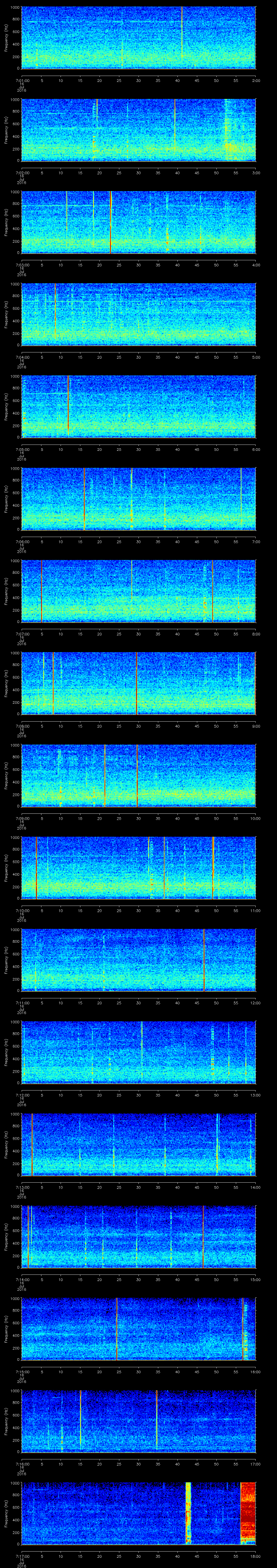The width and height of the screenshot is (277, 1568).
Task: Select the spectrogram panel starting at 7:03:00
Action: 138,222
